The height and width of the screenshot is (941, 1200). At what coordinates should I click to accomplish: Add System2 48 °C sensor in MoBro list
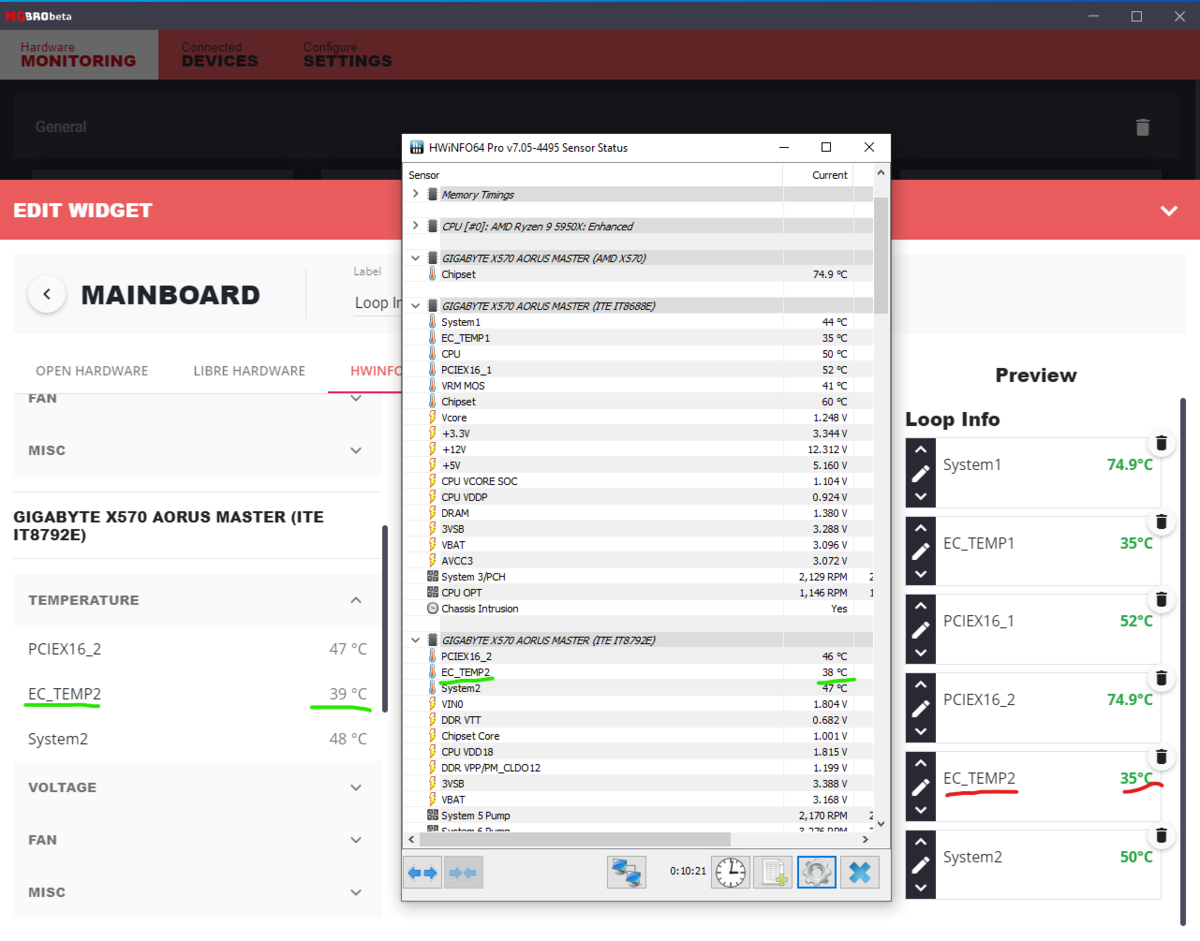coord(197,739)
